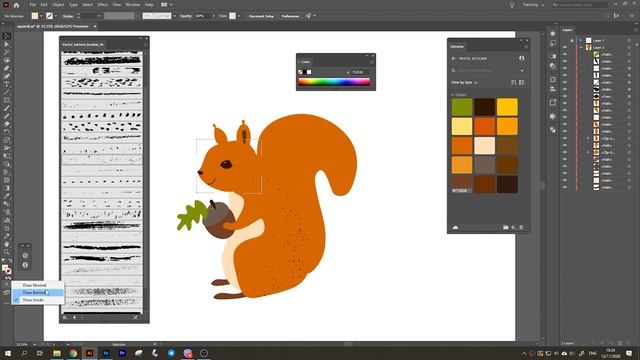Viewport: 640px width, 360px height.
Task: Select the Type tool
Action: pos(7,84)
